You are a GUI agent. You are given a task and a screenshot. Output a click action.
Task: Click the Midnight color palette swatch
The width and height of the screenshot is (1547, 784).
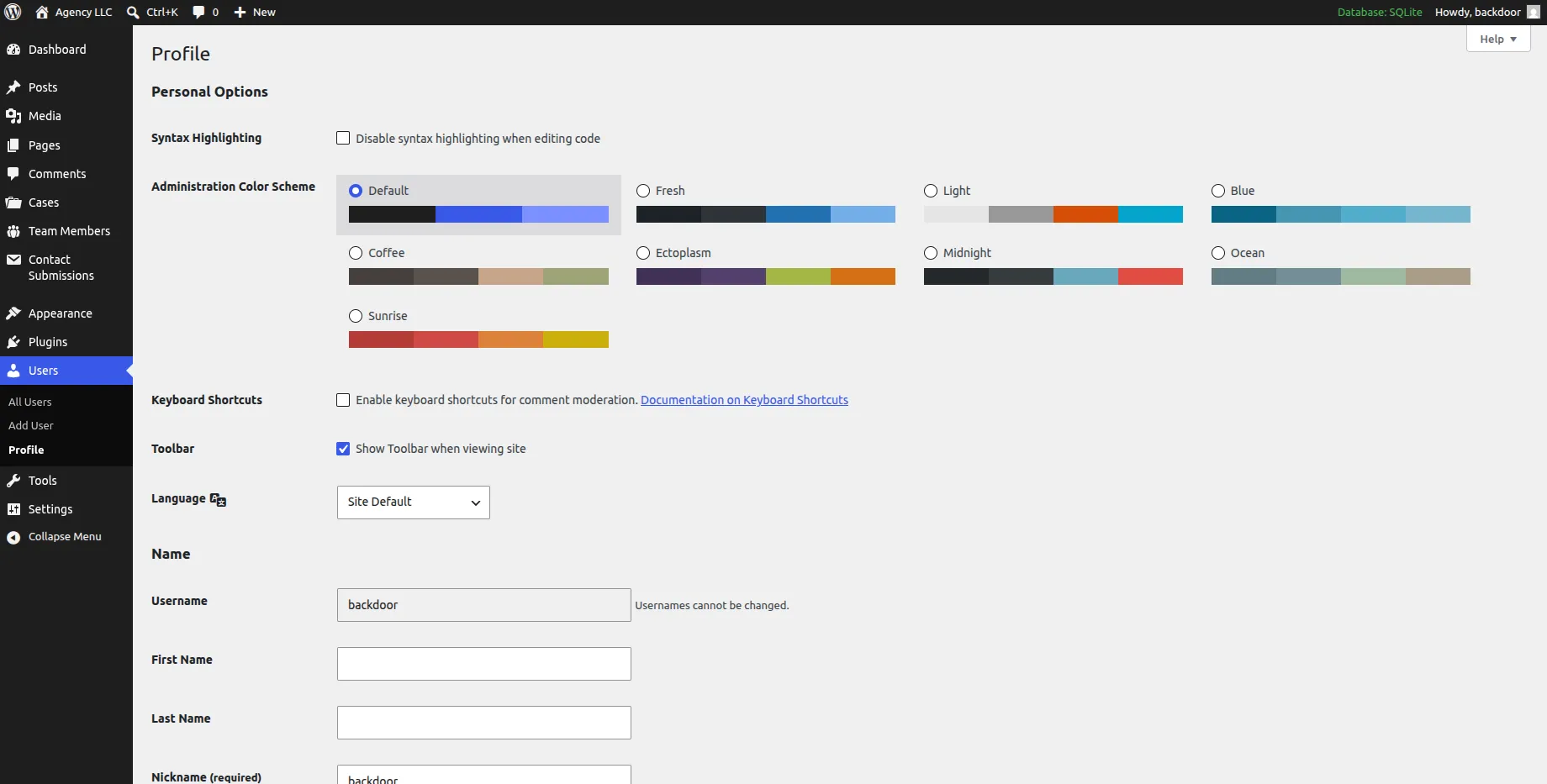[1053, 276]
